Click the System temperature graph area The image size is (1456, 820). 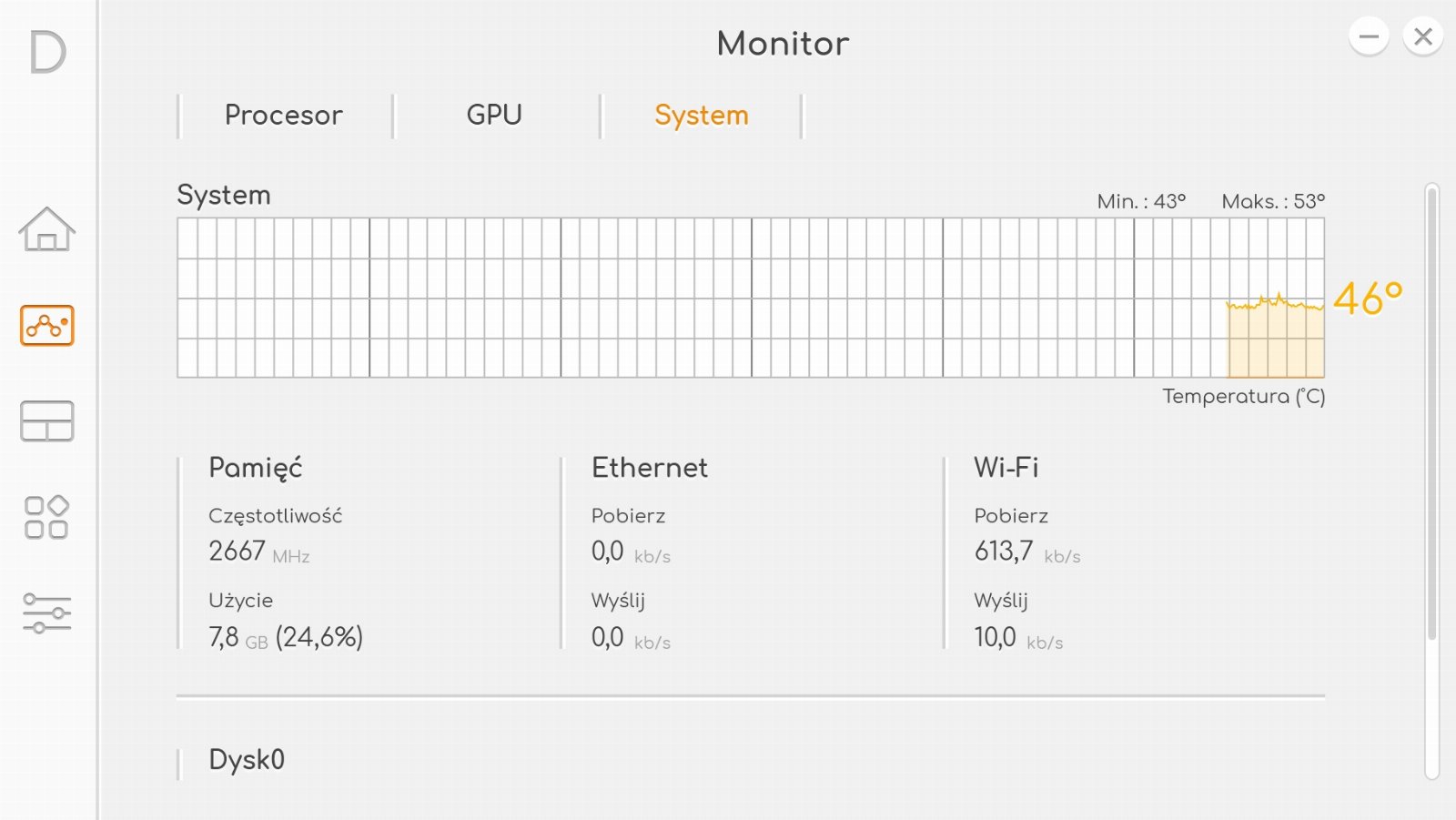751,298
